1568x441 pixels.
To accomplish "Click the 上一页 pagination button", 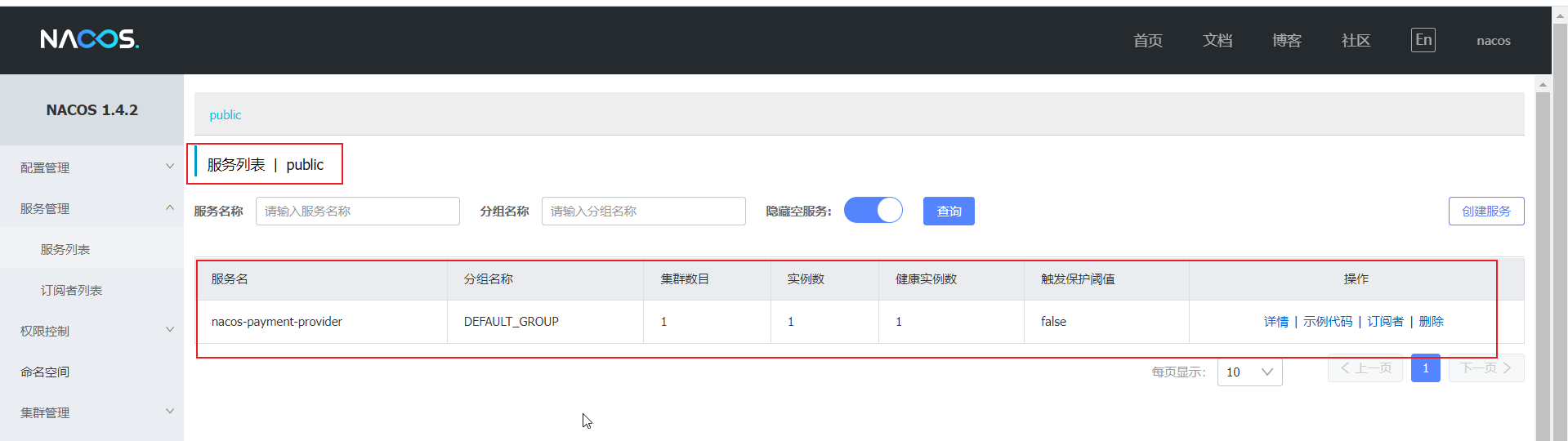I will pos(1365,368).
